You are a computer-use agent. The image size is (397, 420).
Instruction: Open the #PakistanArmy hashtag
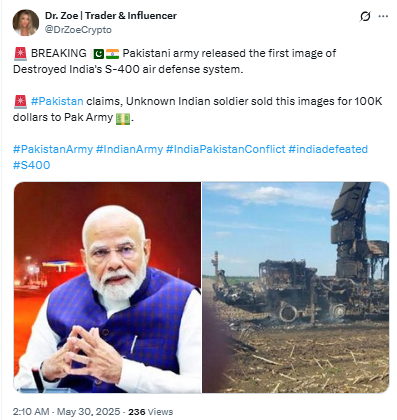(53, 149)
